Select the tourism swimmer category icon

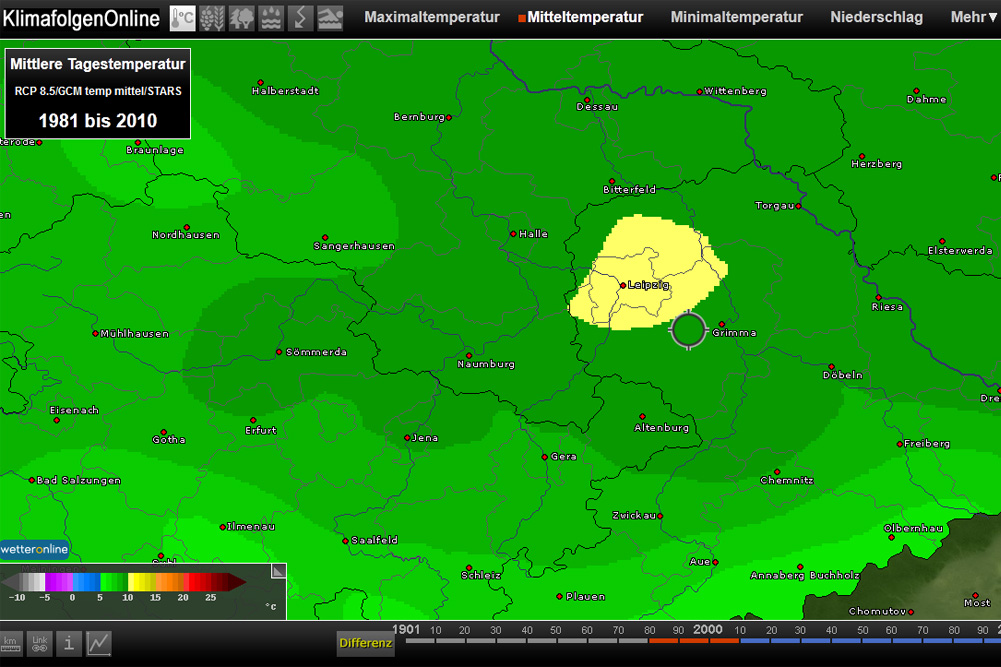(x=329, y=17)
